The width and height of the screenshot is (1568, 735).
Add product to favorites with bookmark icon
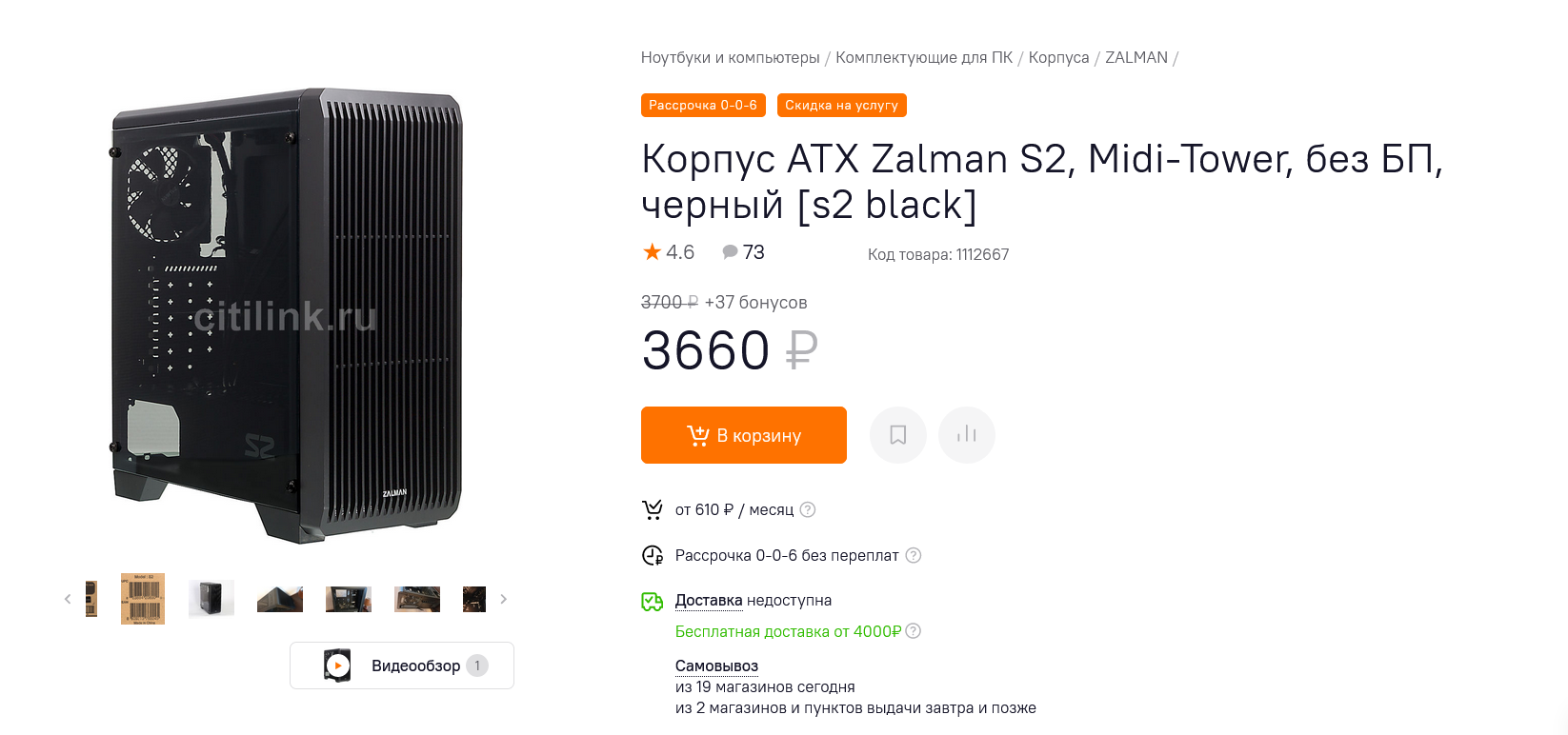point(897,435)
